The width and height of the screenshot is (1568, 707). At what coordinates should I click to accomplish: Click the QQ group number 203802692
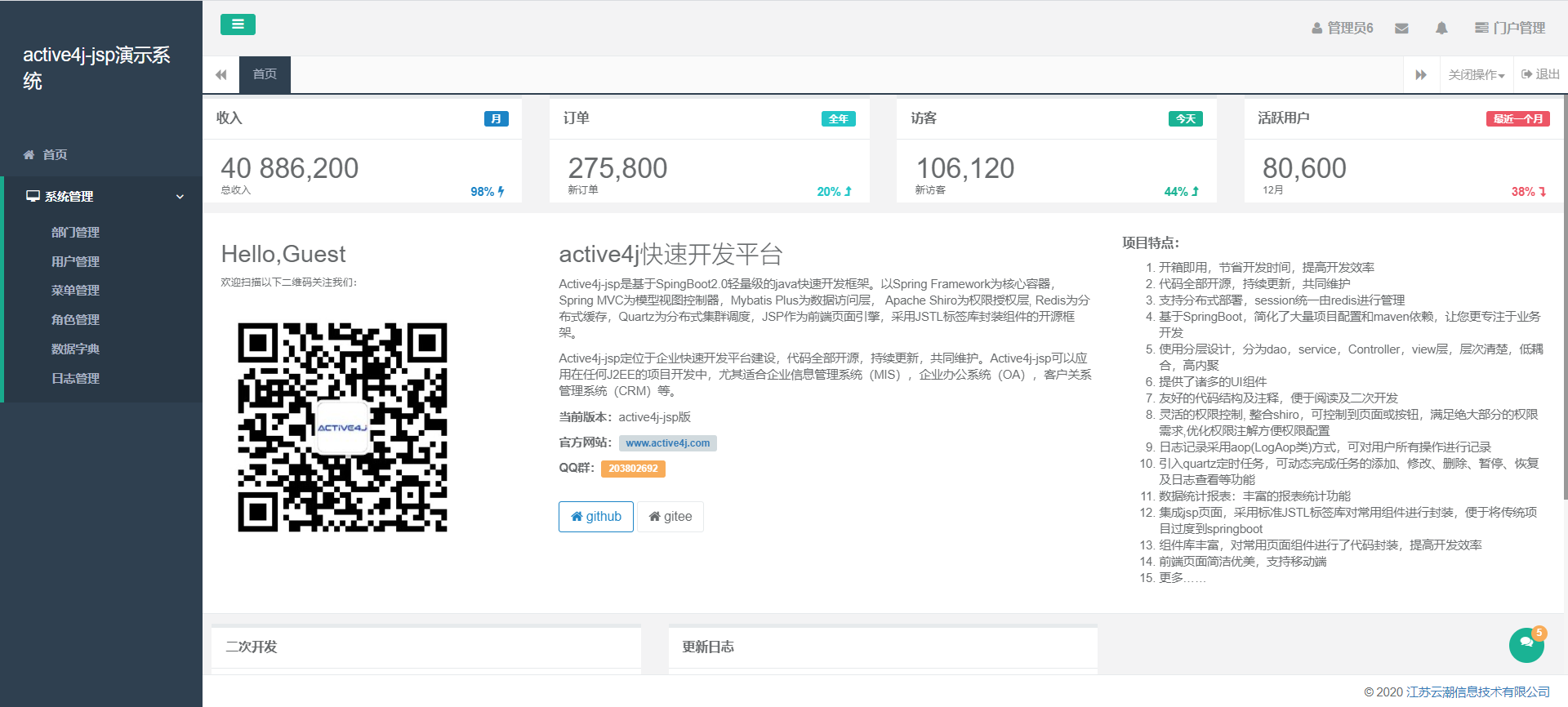click(633, 469)
